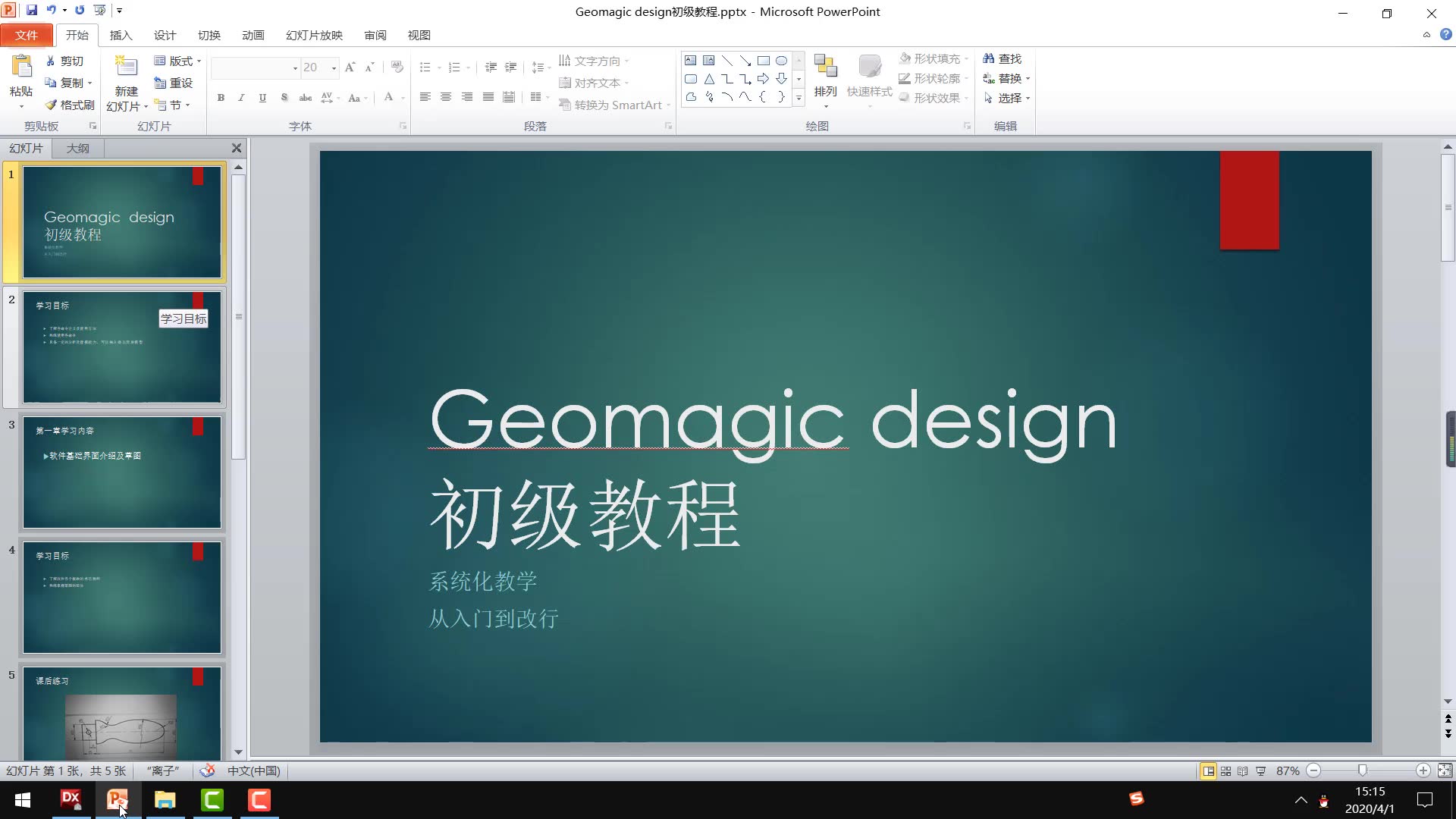Click the Paste icon in clipboard group
This screenshot has width=1456, height=819.
pyautogui.click(x=21, y=67)
